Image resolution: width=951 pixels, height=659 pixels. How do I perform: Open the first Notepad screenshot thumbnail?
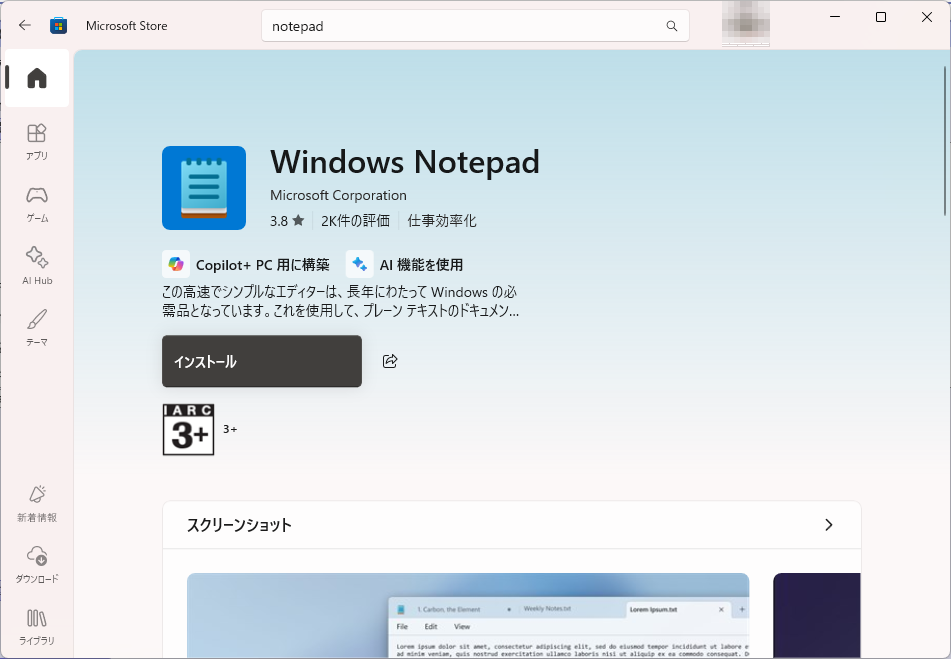[x=467, y=614]
